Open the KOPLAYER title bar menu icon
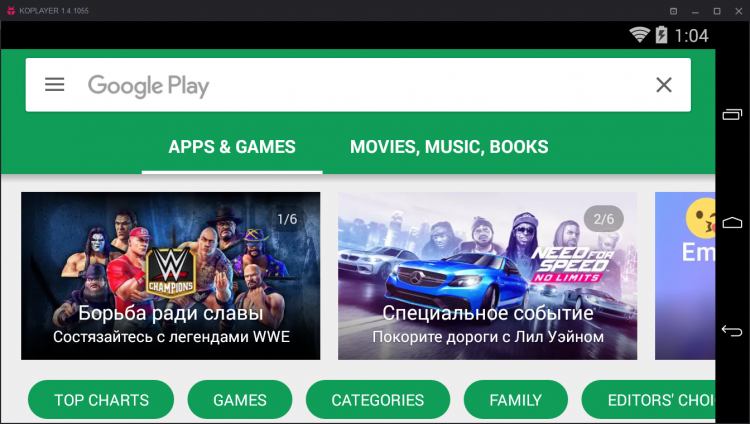Image resolution: width=750 pixels, height=424 pixels. pyautogui.click(x=673, y=11)
